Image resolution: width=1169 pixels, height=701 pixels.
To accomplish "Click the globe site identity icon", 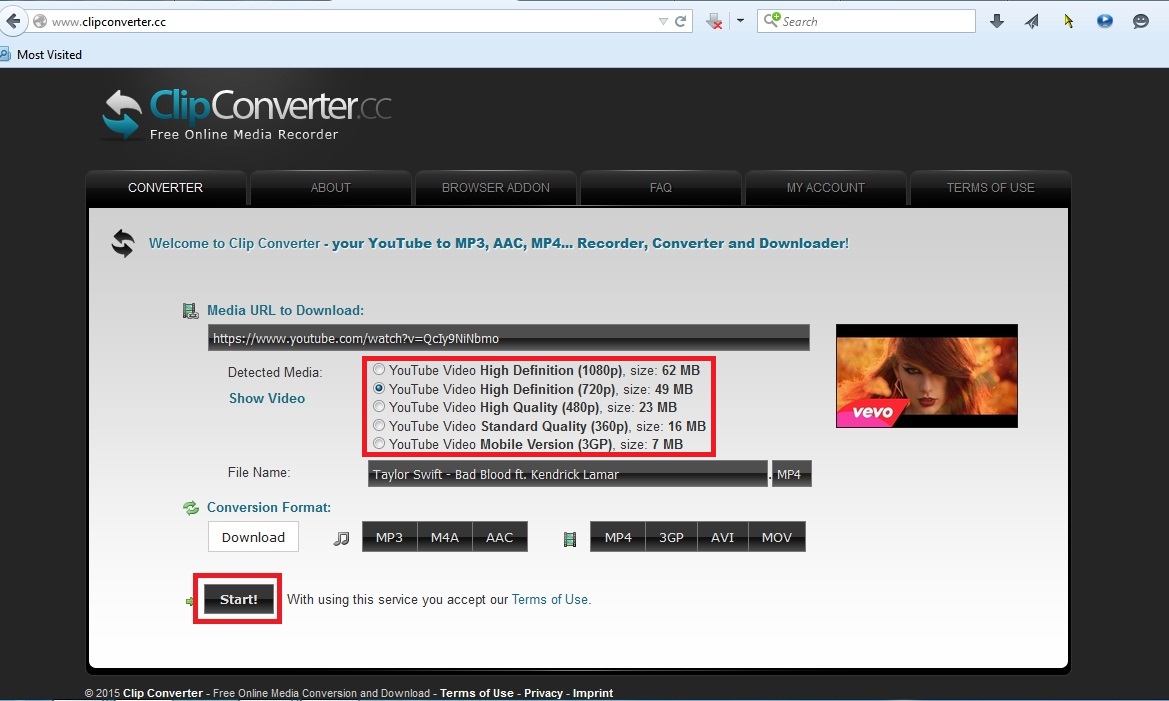I will (x=40, y=22).
